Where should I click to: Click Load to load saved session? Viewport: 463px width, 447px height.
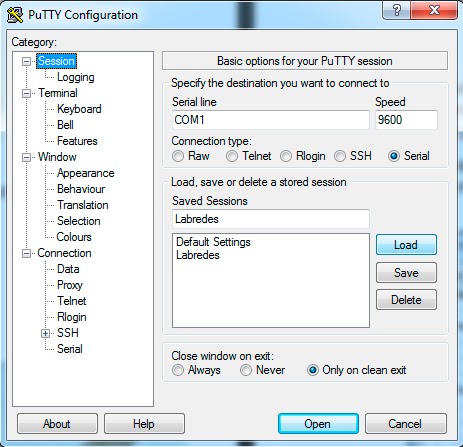(406, 245)
